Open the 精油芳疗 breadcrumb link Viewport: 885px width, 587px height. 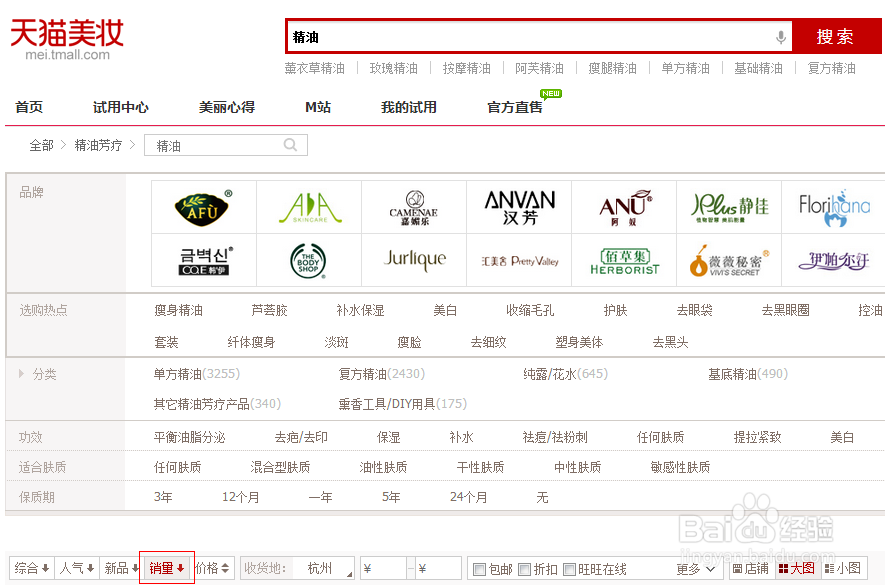(x=98, y=146)
